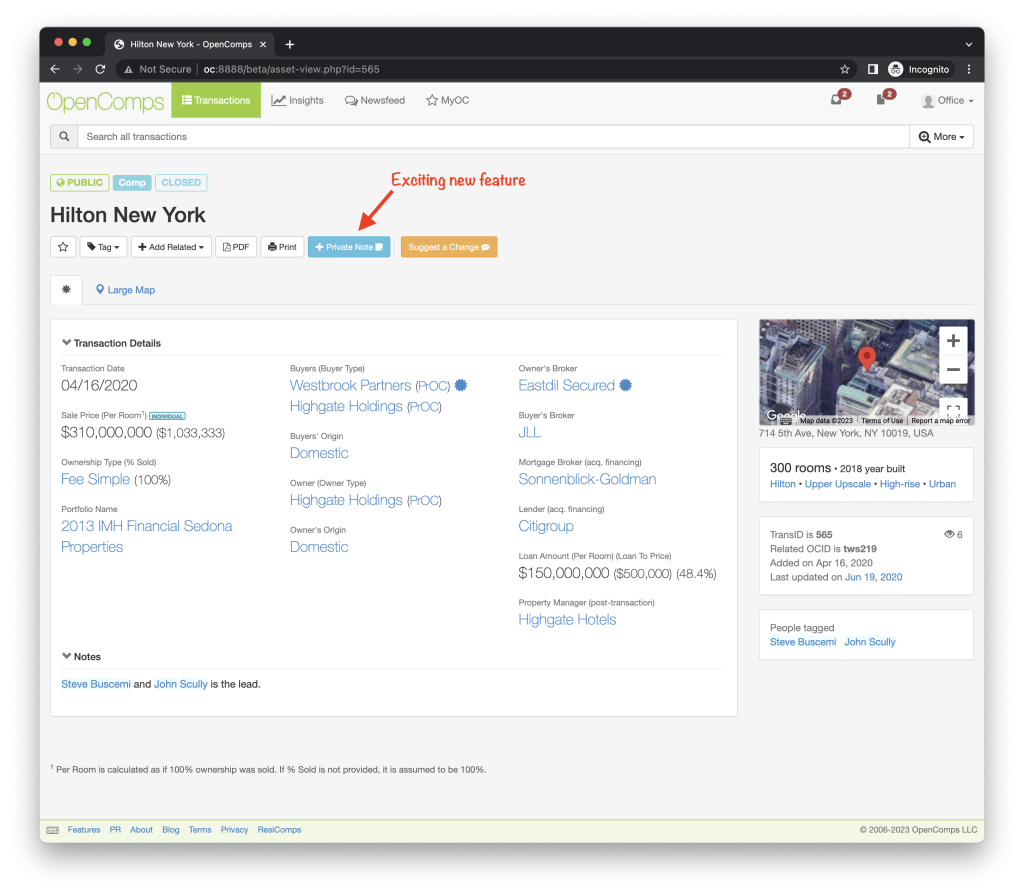The height and width of the screenshot is (895, 1024).
Task: Open the Jun 19, 2020 update link
Action: [873, 578]
